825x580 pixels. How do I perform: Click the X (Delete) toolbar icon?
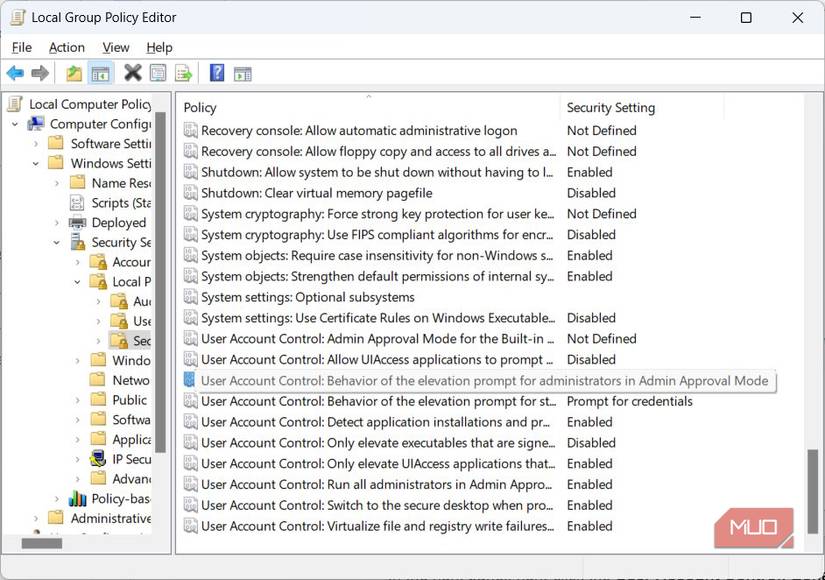coord(132,72)
